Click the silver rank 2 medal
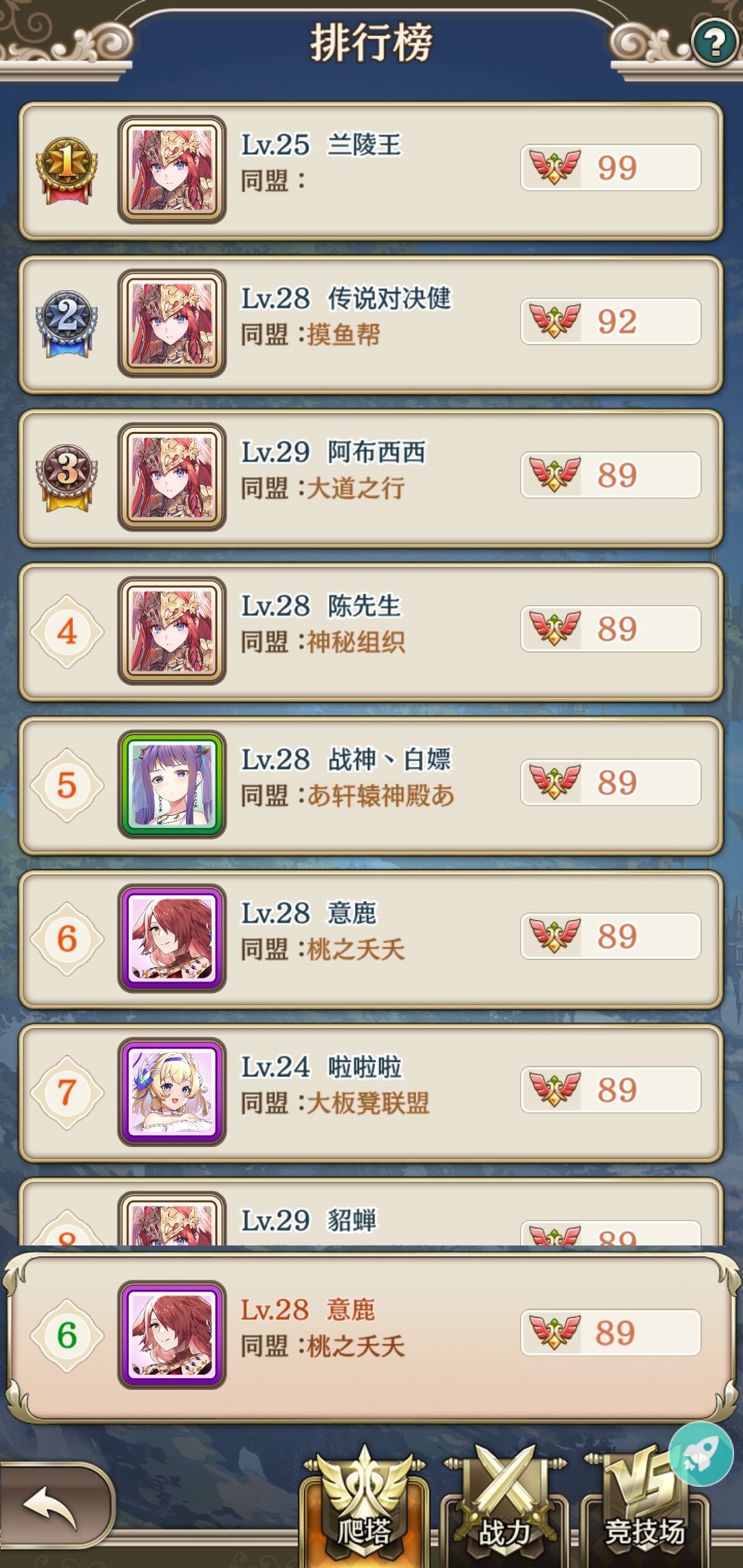 (x=67, y=324)
